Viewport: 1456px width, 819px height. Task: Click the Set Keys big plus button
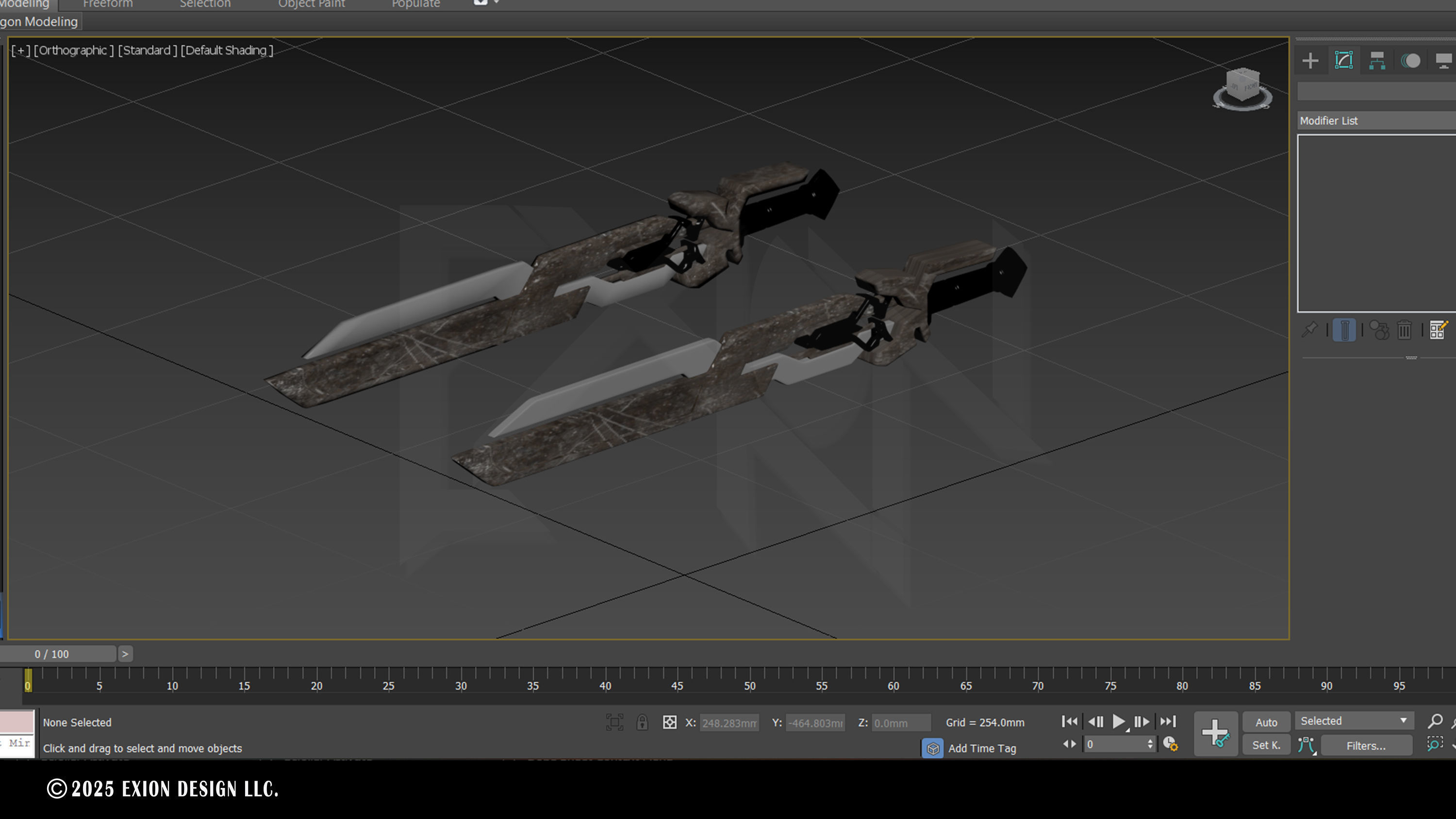click(1215, 733)
